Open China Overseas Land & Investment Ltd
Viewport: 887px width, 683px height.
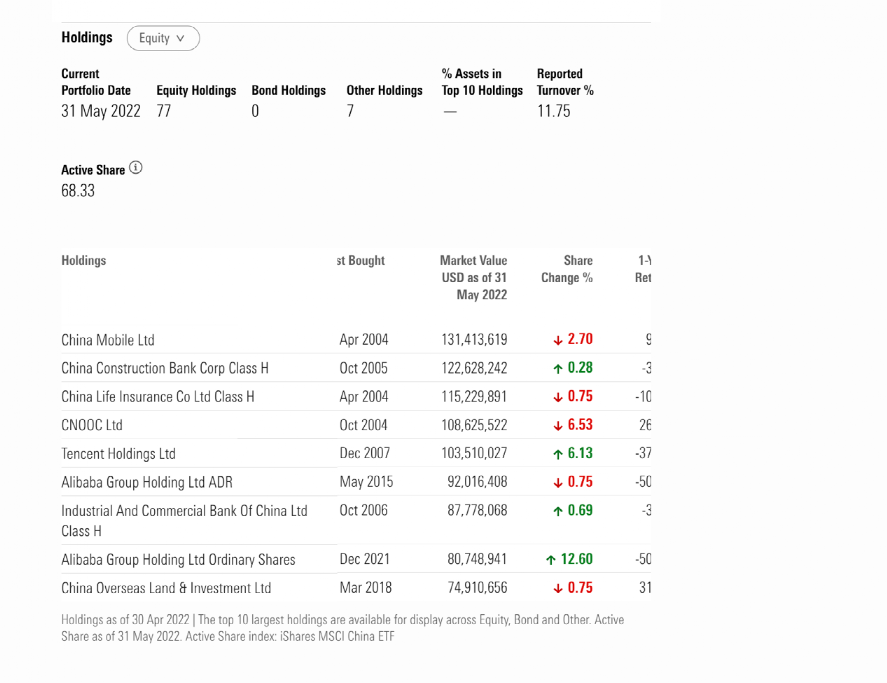pos(166,588)
